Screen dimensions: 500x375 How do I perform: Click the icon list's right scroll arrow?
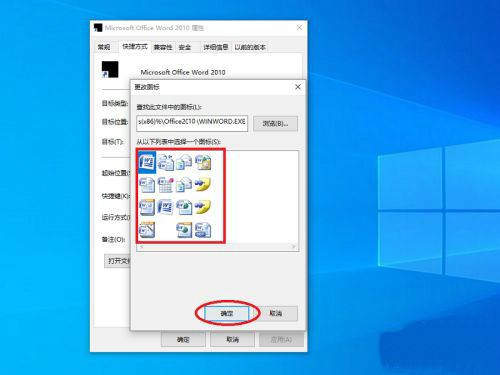coord(294,247)
